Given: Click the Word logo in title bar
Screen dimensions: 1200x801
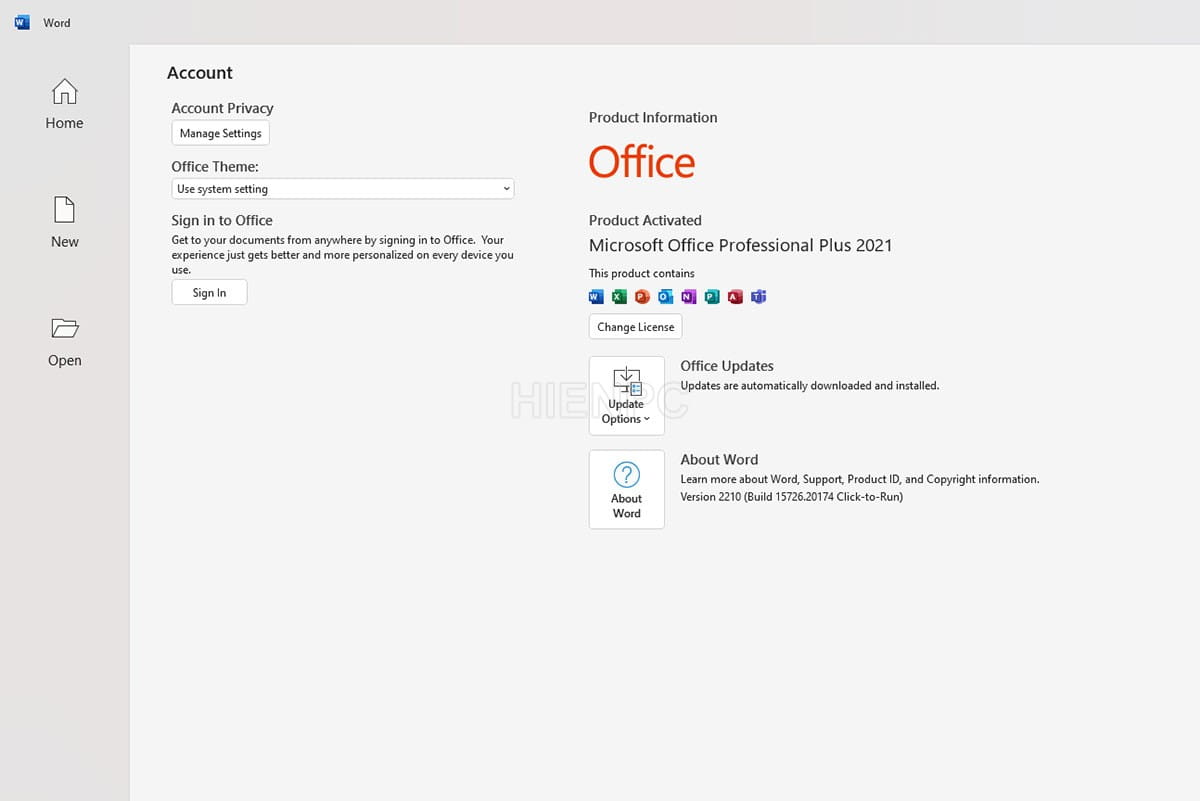Looking at the screenshot, I should [22, 22].
